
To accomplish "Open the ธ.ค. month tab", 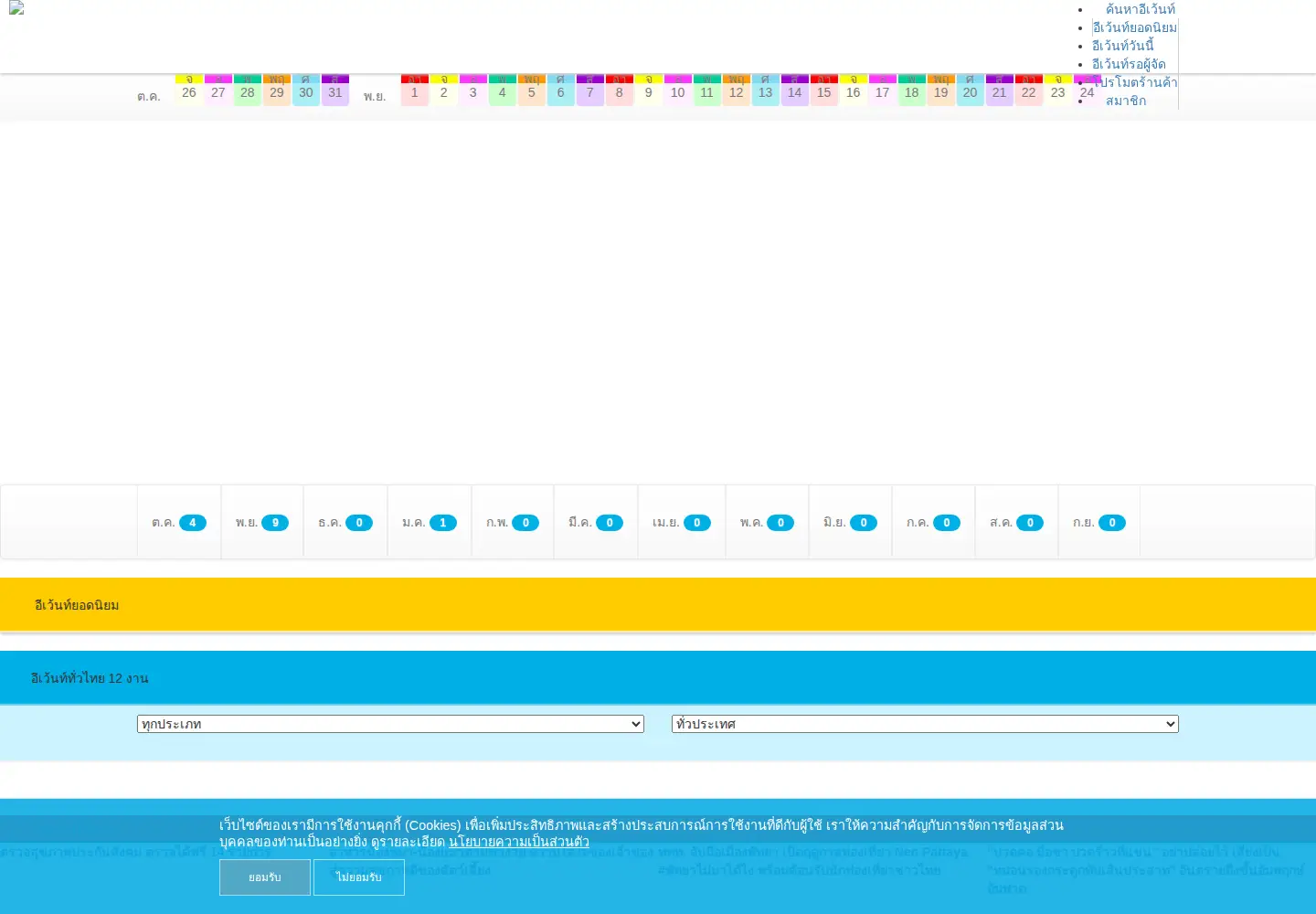I will pos(345,522).
